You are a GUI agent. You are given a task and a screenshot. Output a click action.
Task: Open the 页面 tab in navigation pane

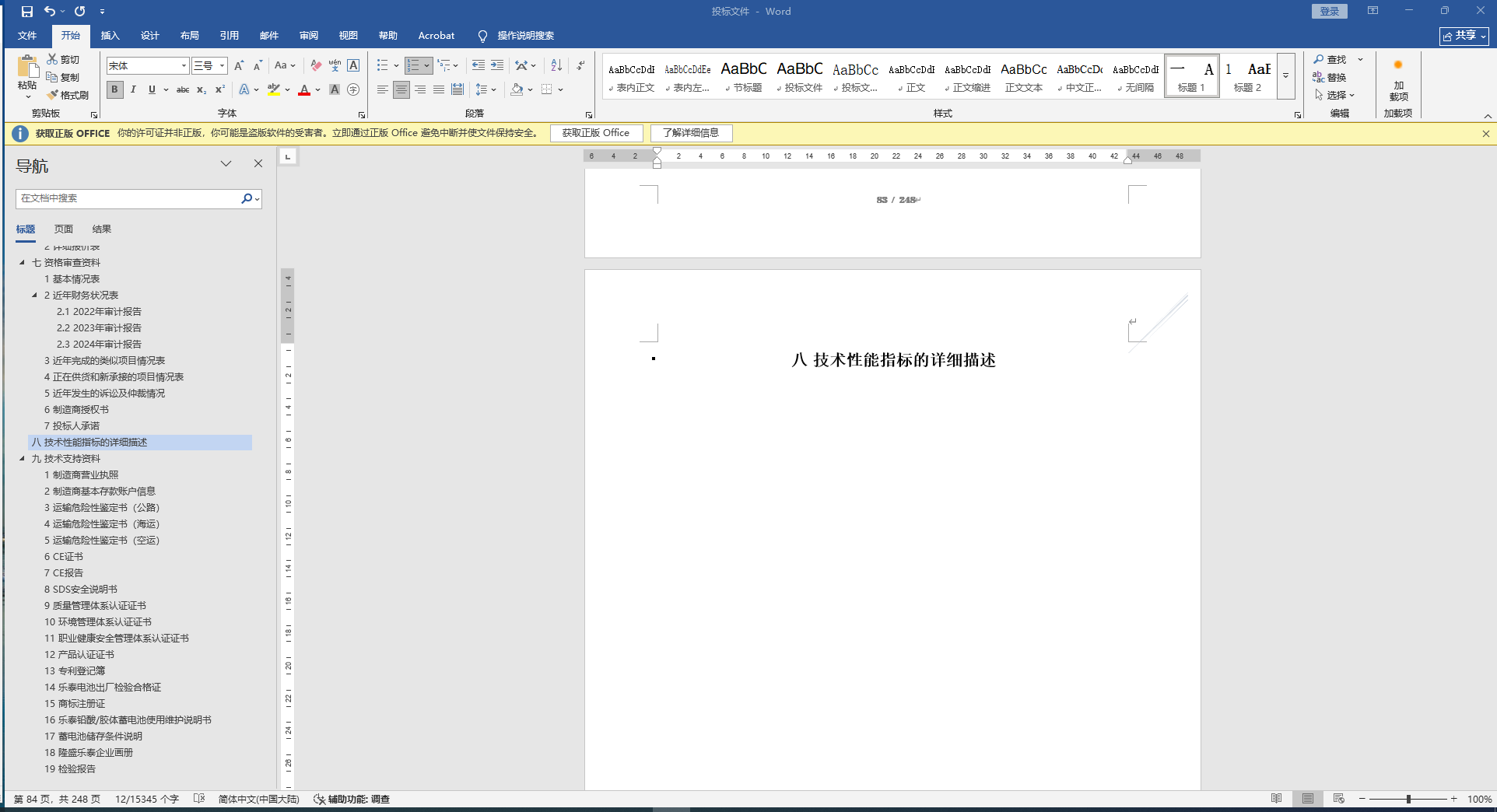point(64,229)
